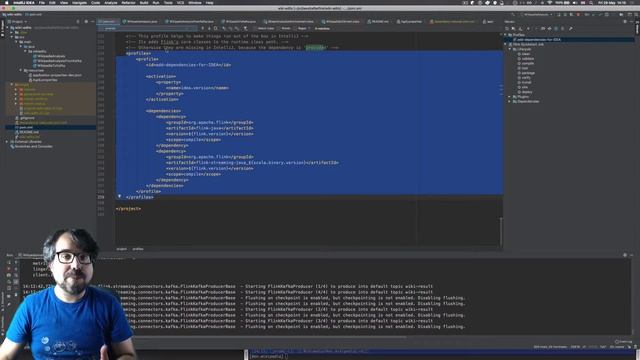Hide the Project tool window
640x360 pixels.
pos(92,22)
